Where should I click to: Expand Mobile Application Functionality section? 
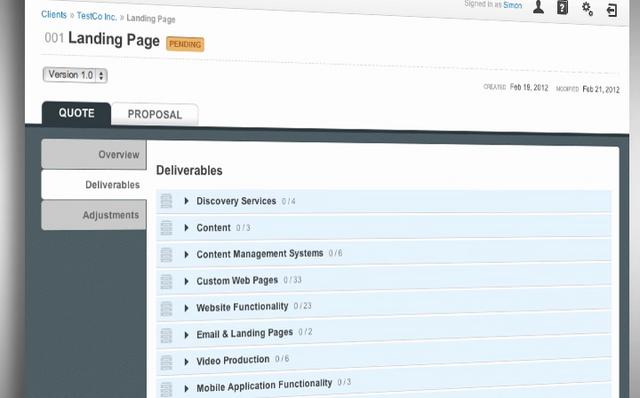point(186,389)
